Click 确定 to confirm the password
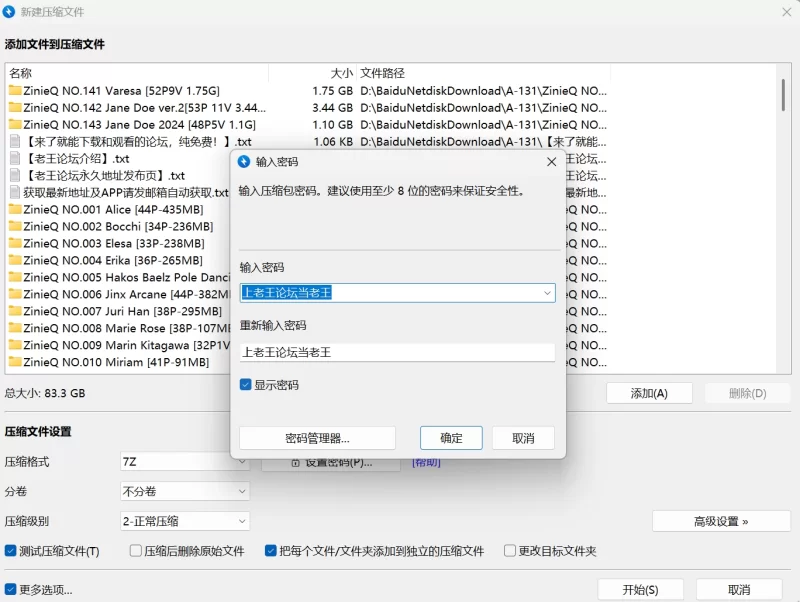 [451, 438]
